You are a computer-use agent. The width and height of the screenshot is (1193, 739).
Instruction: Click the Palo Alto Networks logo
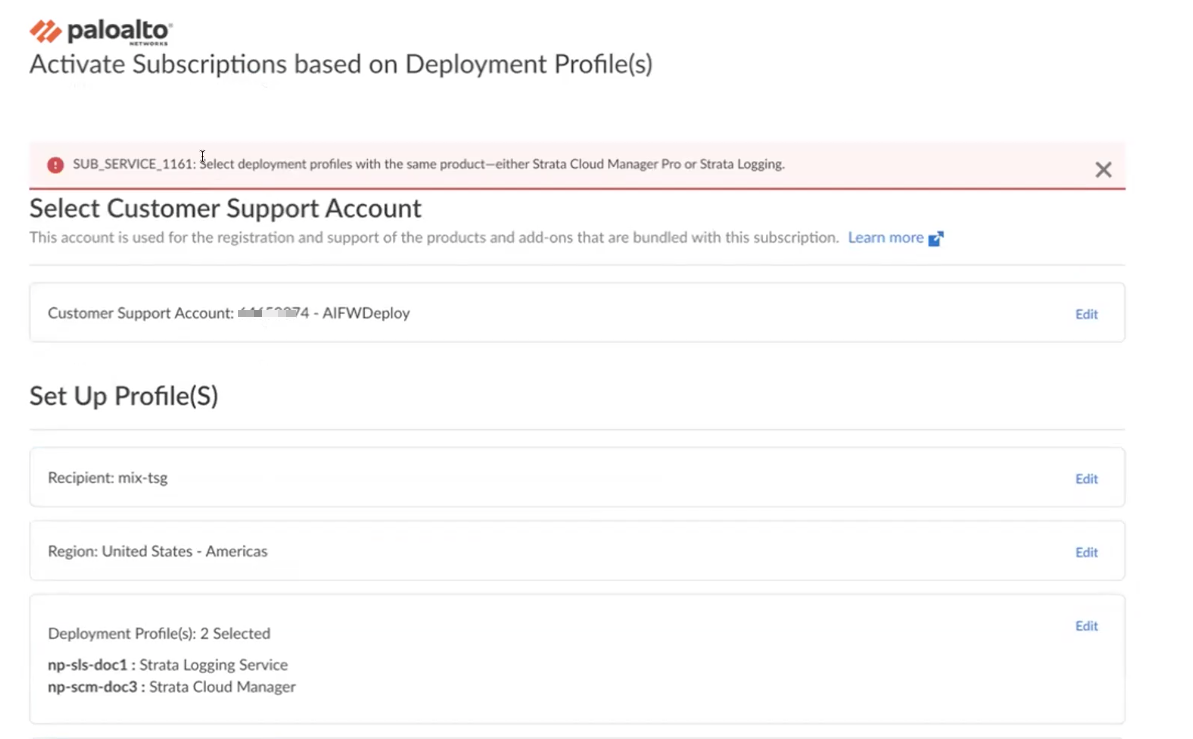(100, 31)
